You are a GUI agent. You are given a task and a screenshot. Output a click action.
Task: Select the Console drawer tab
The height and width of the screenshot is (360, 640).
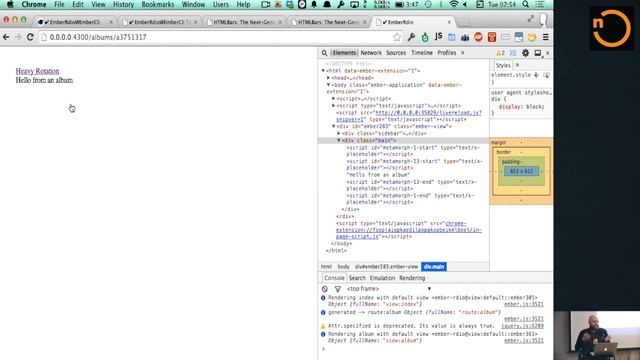334,278
